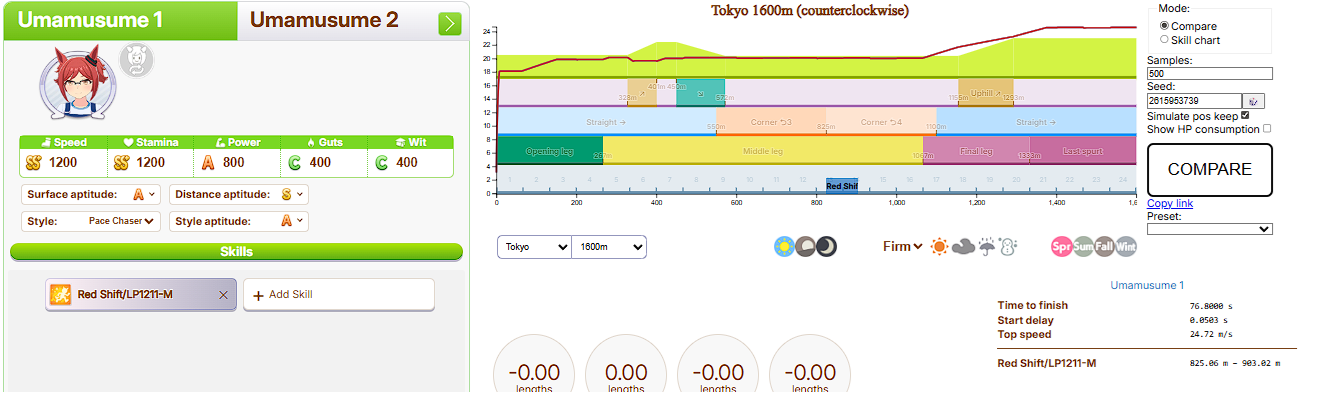Click the Middle leg chart segment
Viewport: 1325px width, 402px height.
point(763,151)
